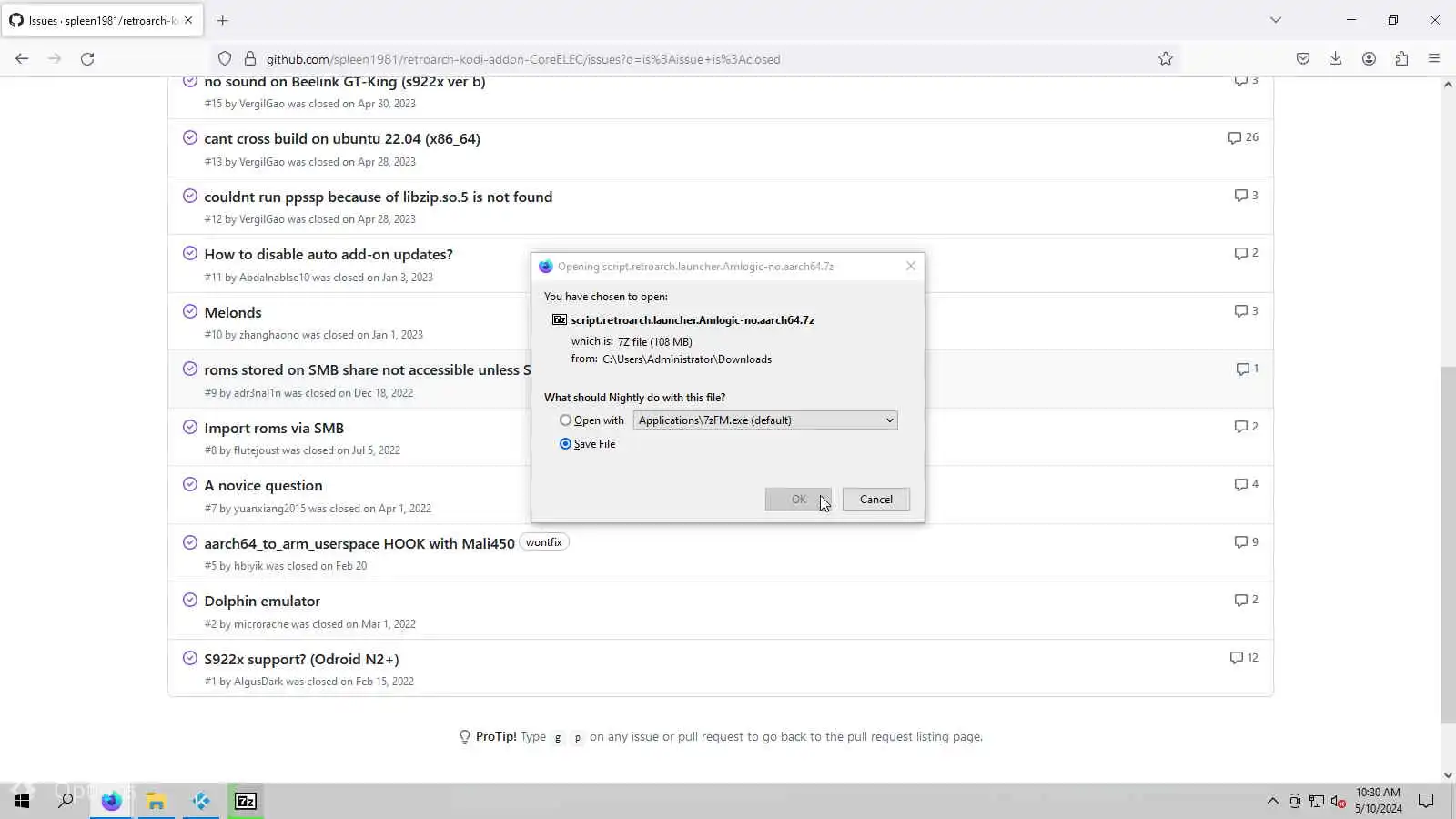Screen dimensions: 1456x819
Task: Bookmark this page with the star icon
Action: pyautogui.click(x=1166, y=59)
